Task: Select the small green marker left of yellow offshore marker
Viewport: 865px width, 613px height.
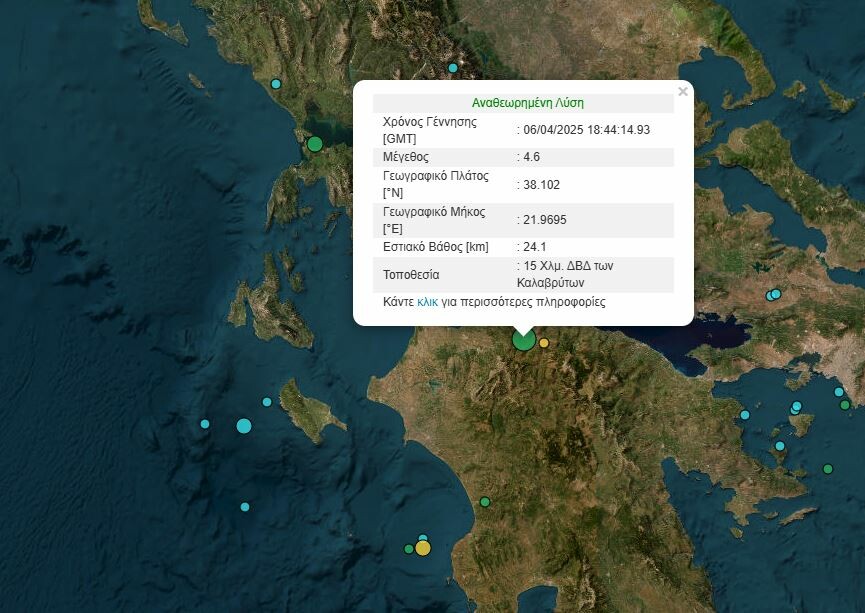Action: [x=409, y=549]
